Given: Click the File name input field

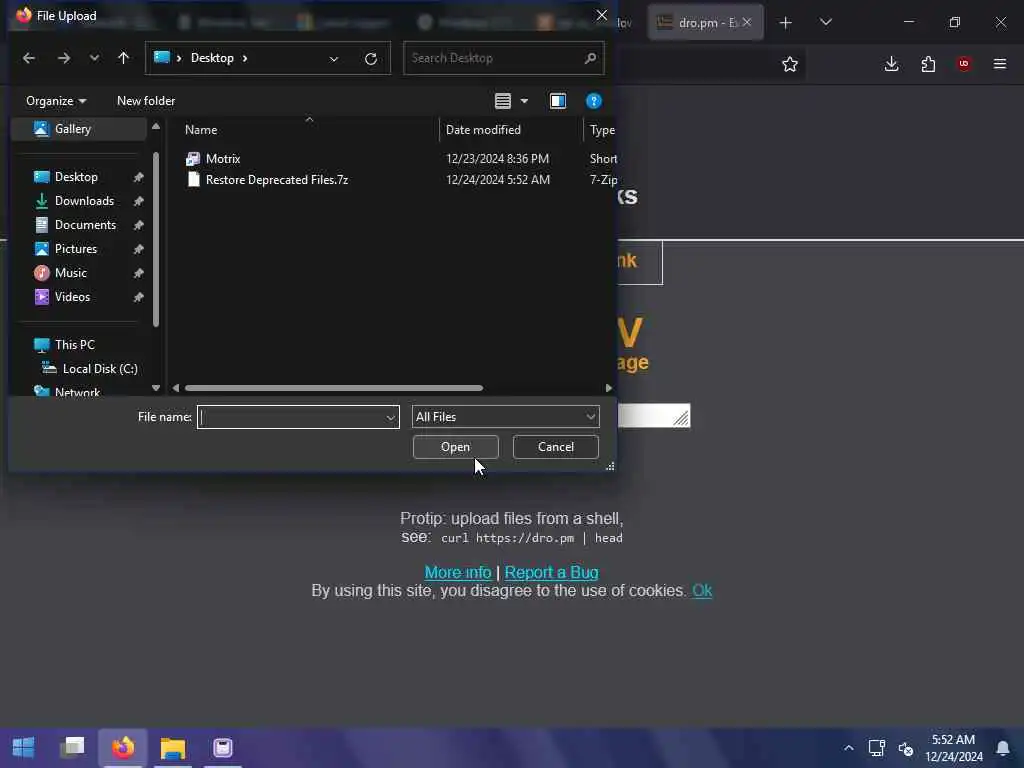Looking at the screenshot, I should pyautogui.click(x=291, y=417).
